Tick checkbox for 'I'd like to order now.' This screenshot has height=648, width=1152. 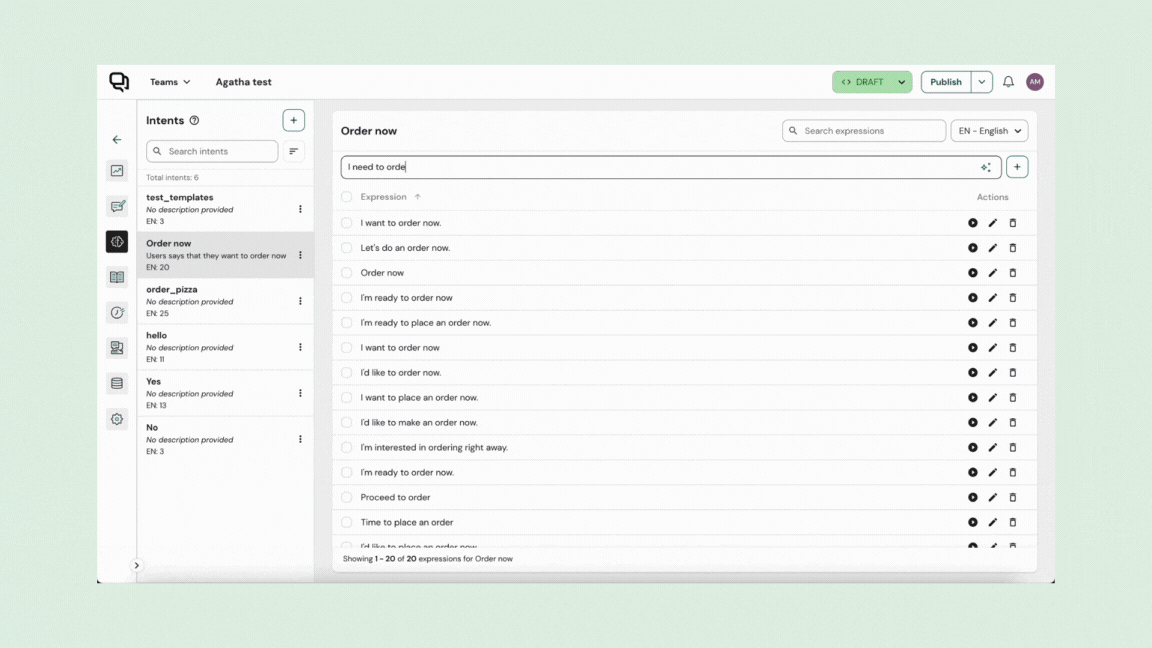click(x=347, y=373)
